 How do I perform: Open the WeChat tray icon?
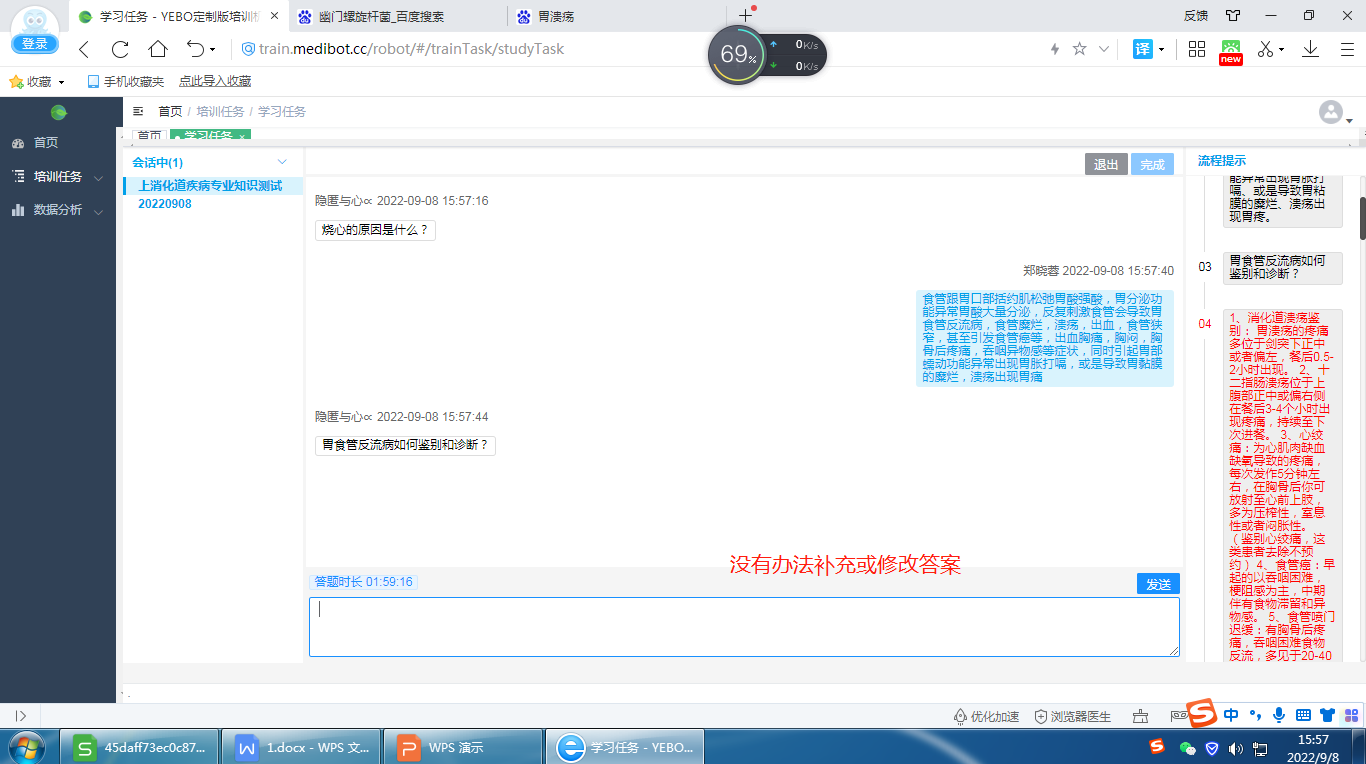(x=1188, y=747)
